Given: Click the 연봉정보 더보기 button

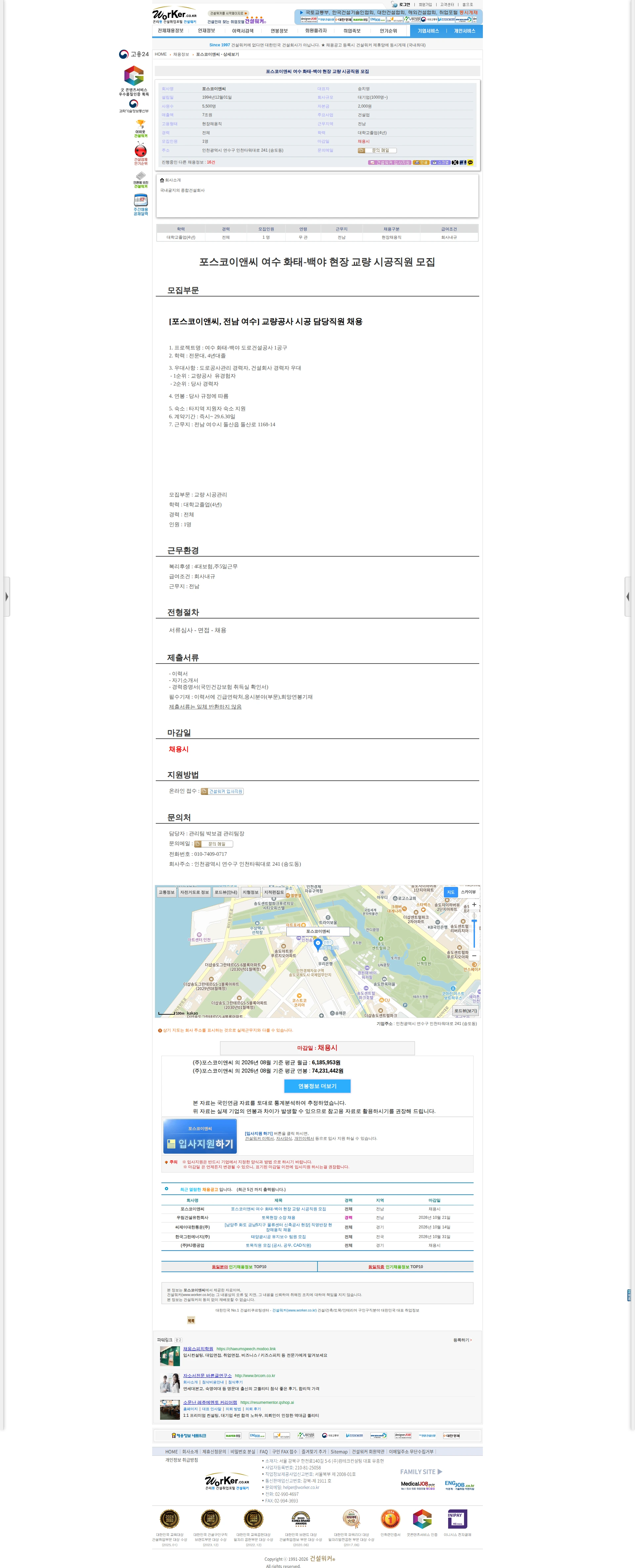Looking at the screenshot, I should 317,1086.
